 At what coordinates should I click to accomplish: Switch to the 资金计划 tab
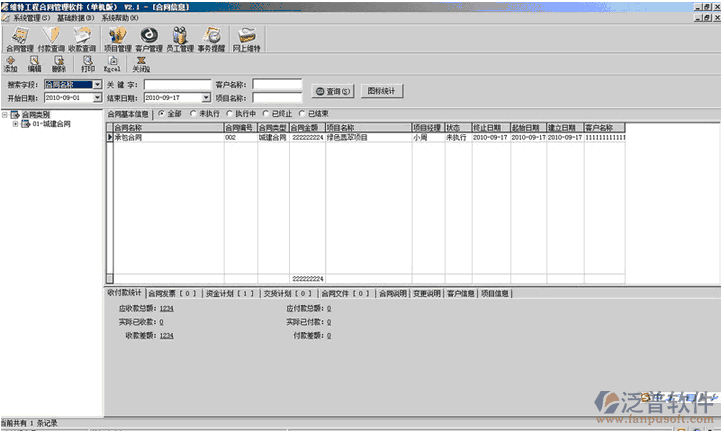click(229, 294)
